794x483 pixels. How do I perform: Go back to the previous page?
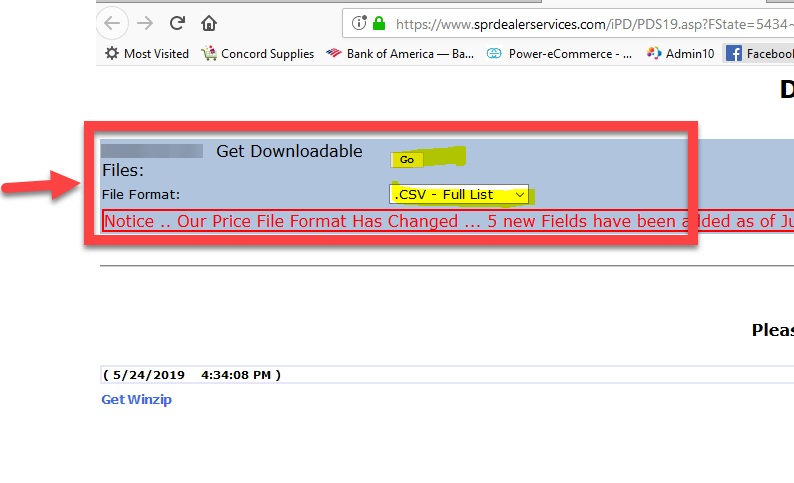pos(115,22)
